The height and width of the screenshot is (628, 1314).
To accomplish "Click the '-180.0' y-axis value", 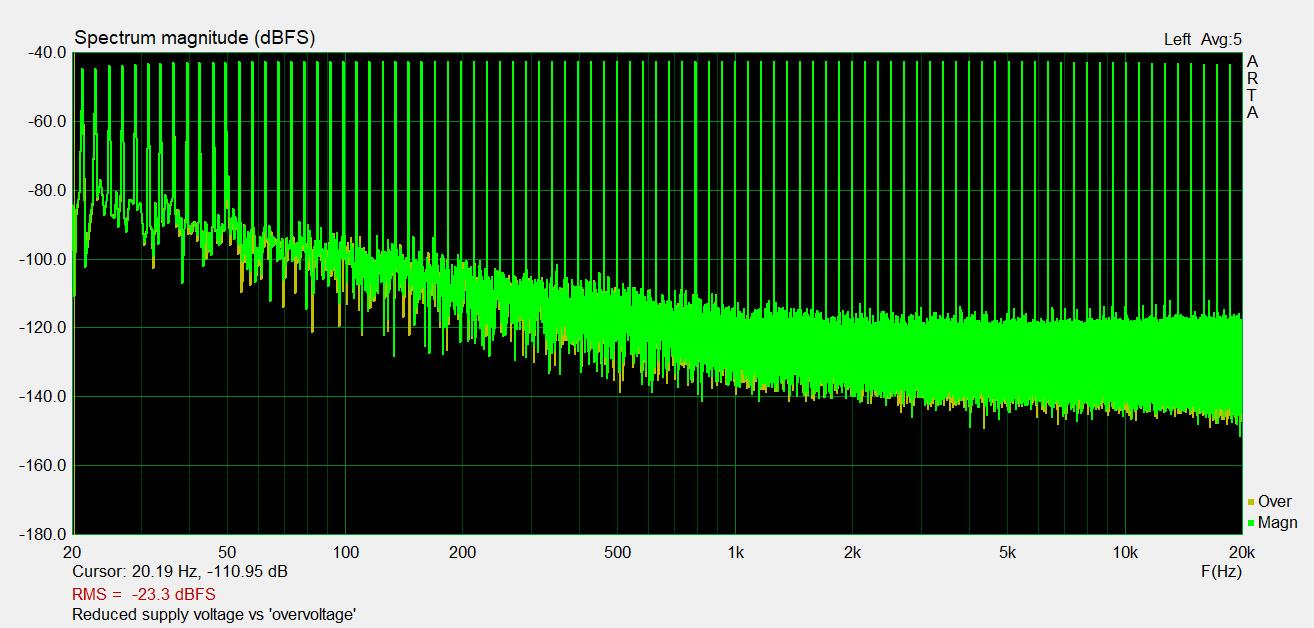I will [x=43, y=535].
